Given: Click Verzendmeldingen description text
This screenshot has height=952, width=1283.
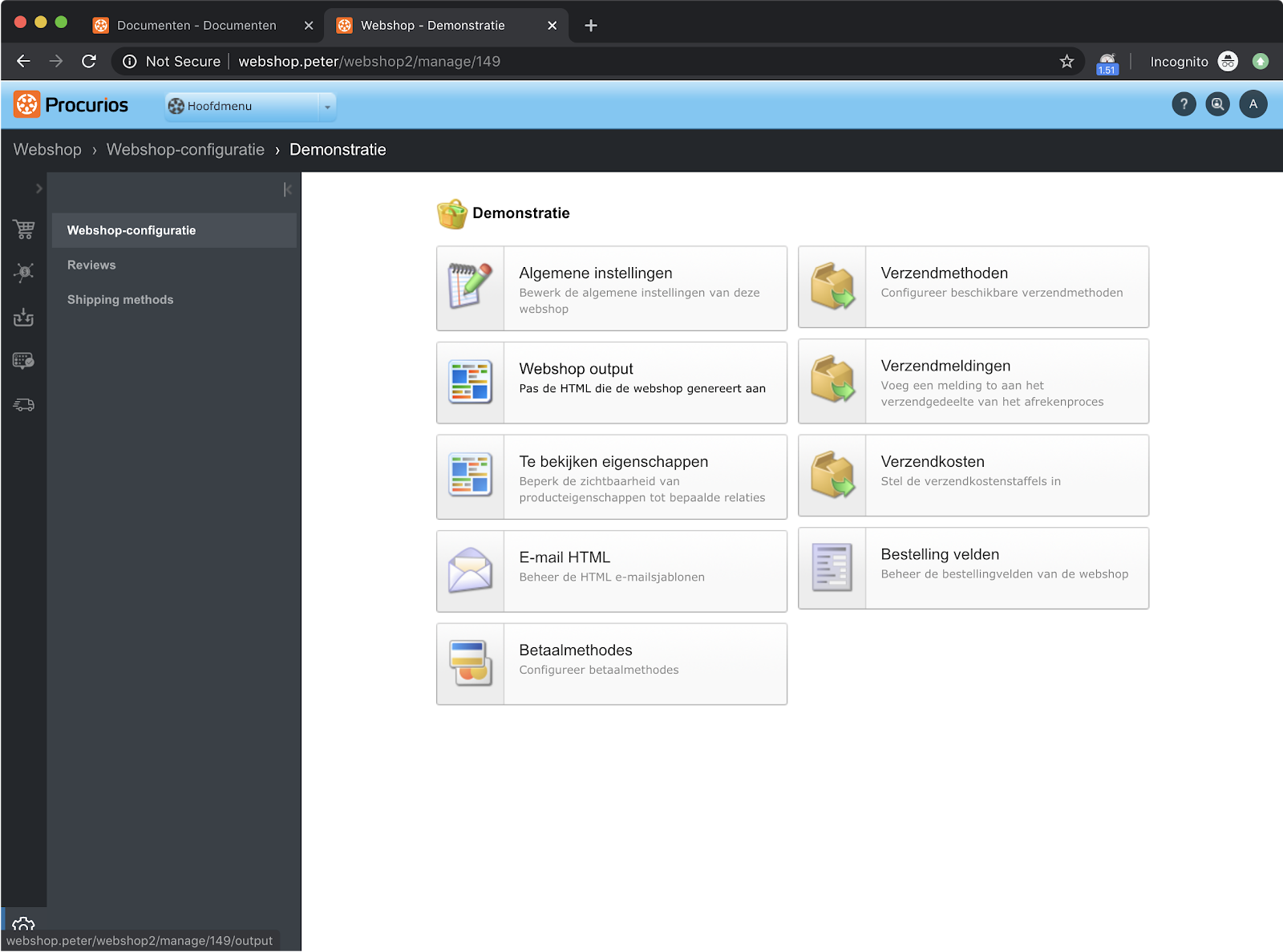Looking at the screenshot, I should coord(992,394).
